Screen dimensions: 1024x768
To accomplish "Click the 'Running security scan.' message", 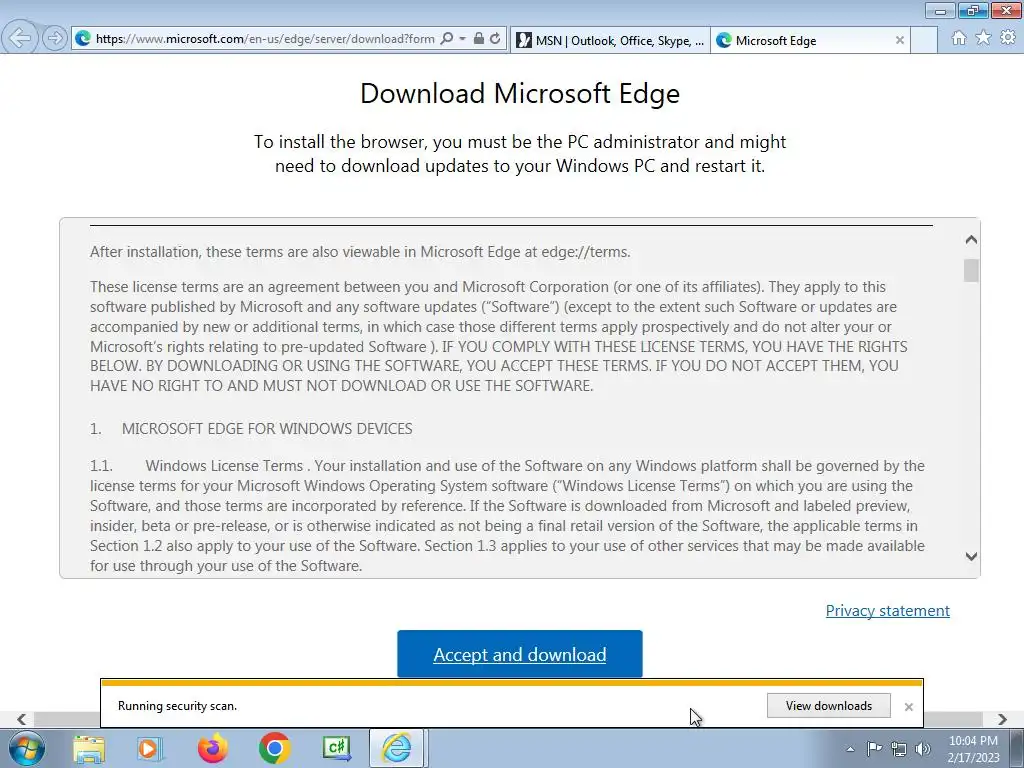I will 177,706.
